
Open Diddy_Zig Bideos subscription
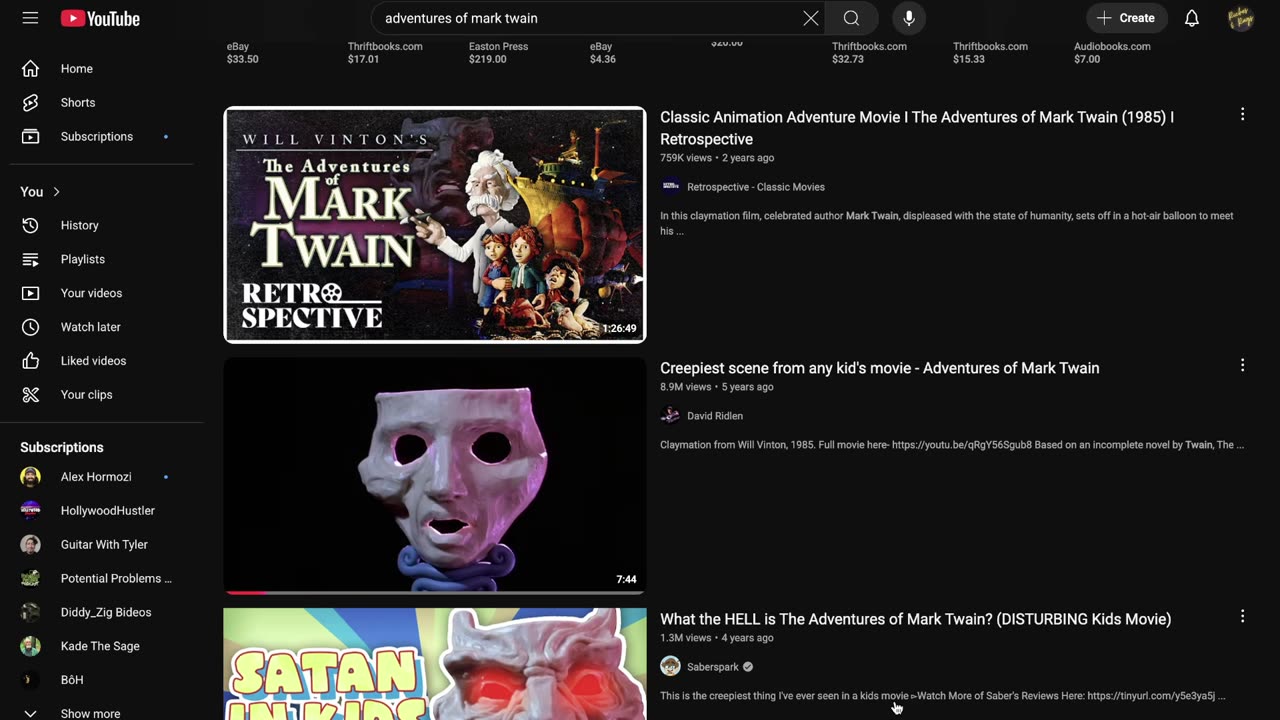tap(106, 614)
